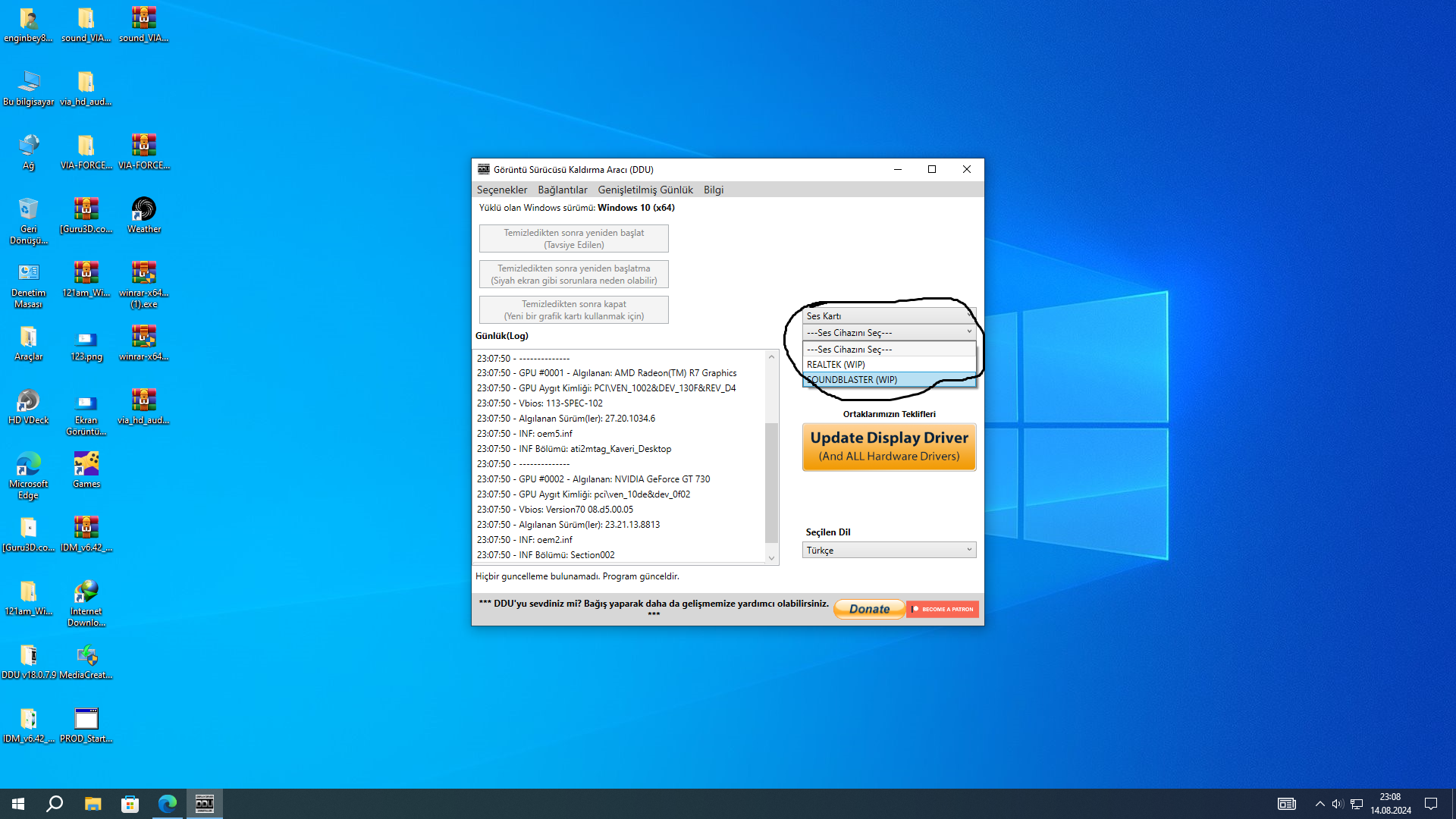Click the Become a Patron button

point(942,609)
